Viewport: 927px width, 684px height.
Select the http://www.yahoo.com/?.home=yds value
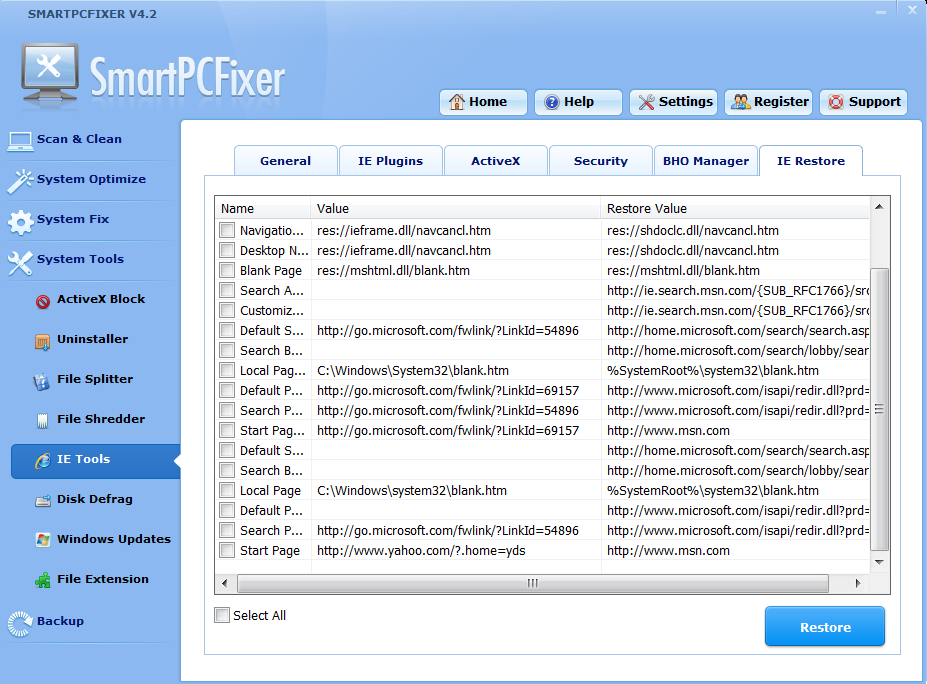pyautogui.click(x=421, y=551)
